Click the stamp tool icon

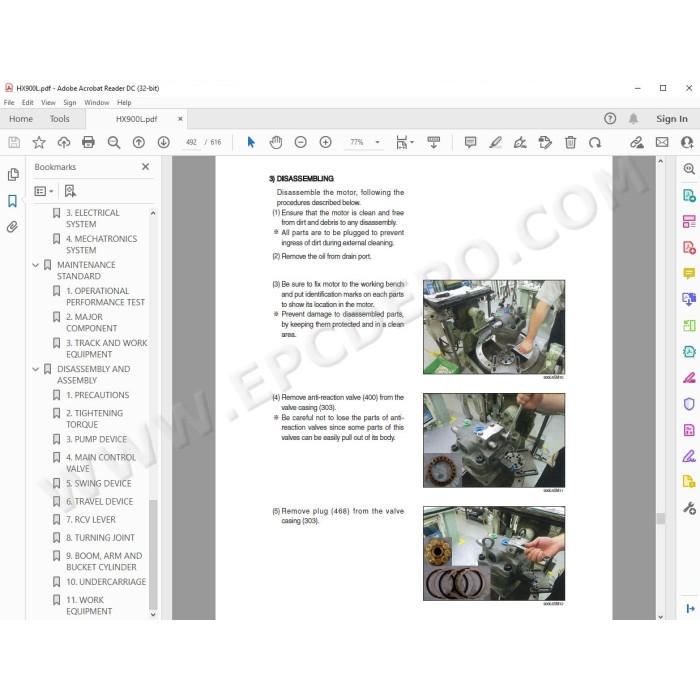[545, 142]
